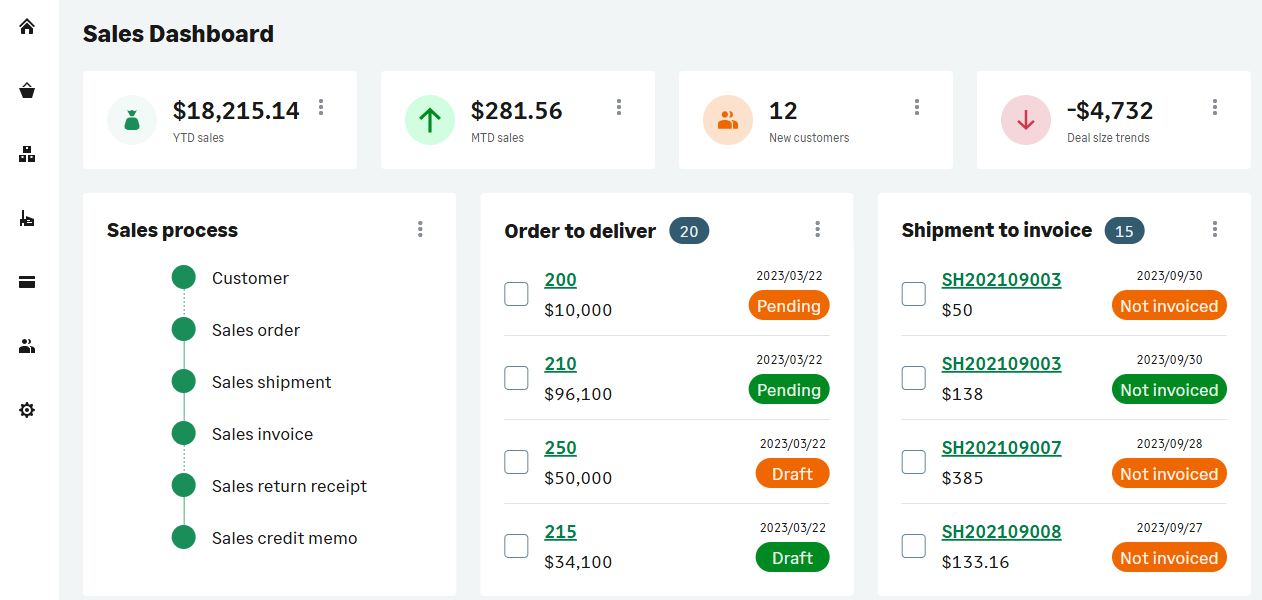Open the shopping basket sidebar icon
This screenshot has width=1262, height=600.
coord(27,91)
